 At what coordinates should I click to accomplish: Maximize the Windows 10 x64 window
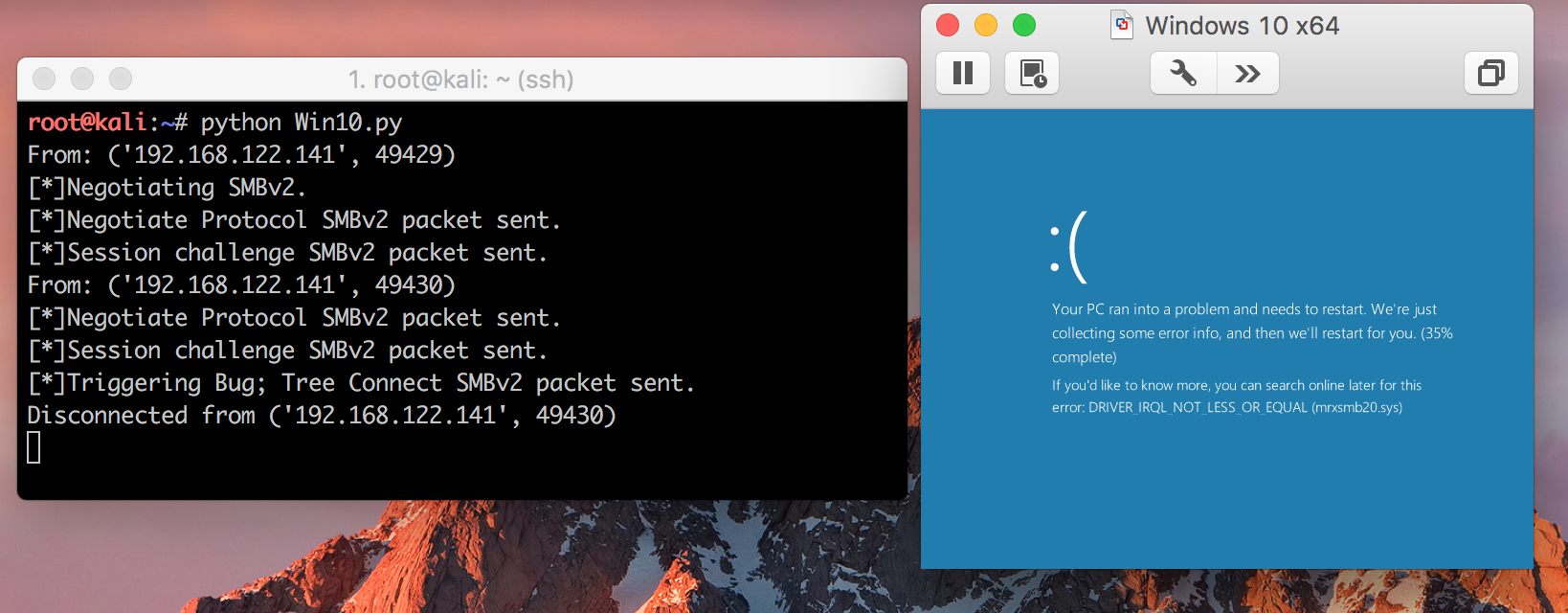1024,25
